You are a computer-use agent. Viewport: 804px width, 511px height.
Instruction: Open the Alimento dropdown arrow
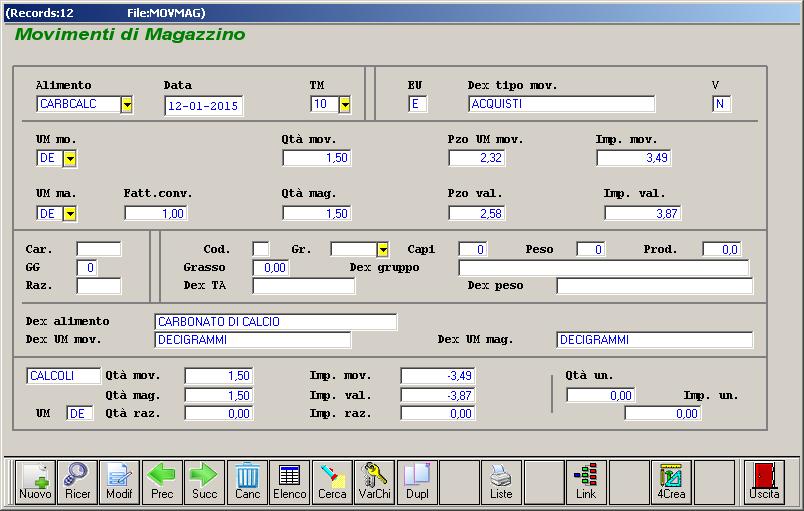pyautogui.click(x=127, y=105)
